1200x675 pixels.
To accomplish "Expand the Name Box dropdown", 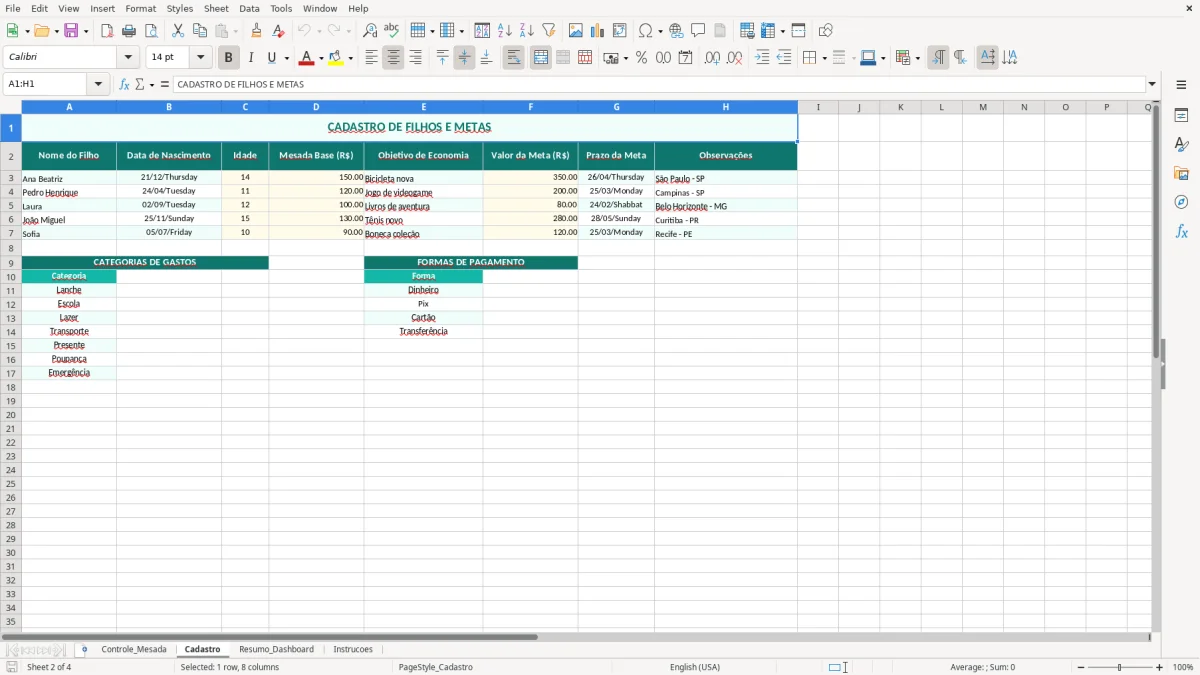I will tap(98, 84).
